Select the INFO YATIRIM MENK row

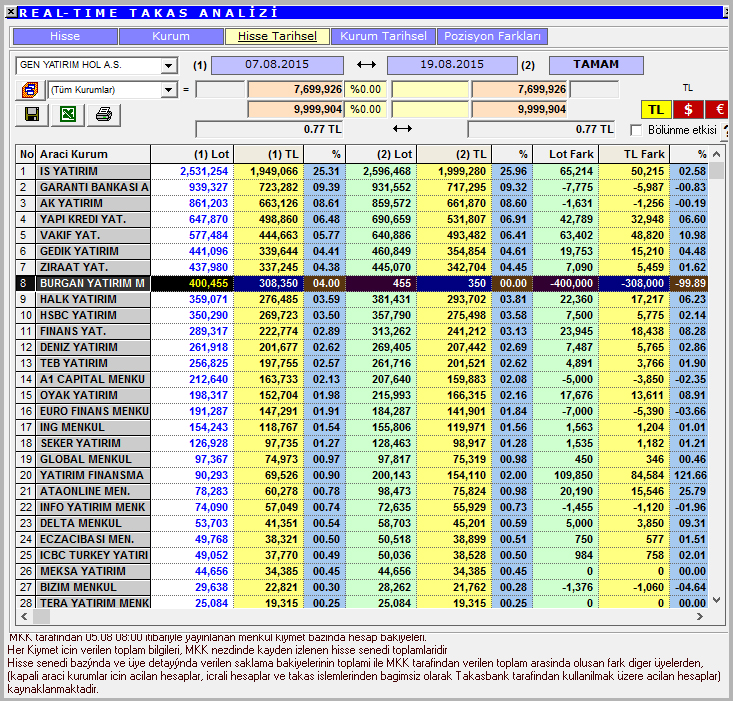point(362,508)
